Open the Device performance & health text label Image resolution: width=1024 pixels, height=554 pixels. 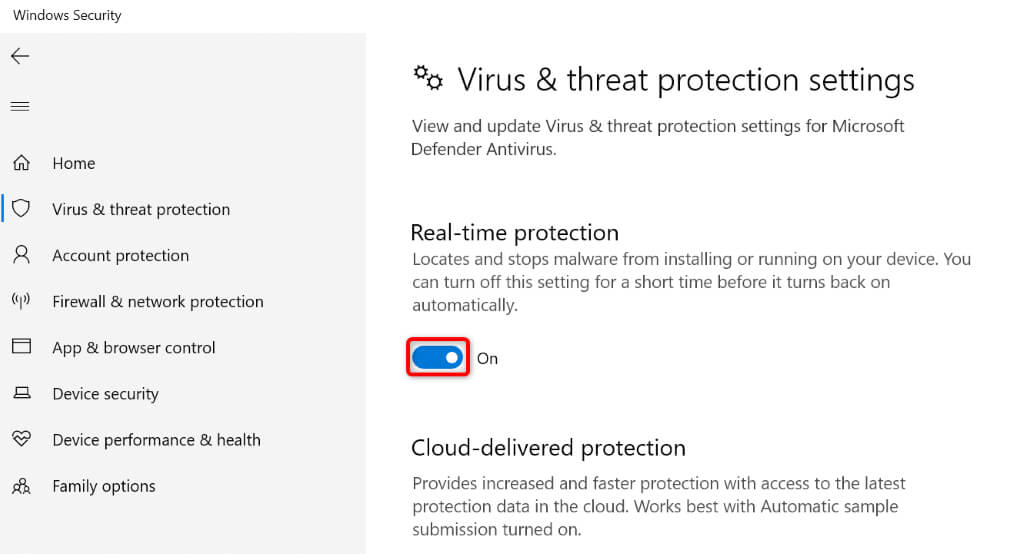(156, 439)
